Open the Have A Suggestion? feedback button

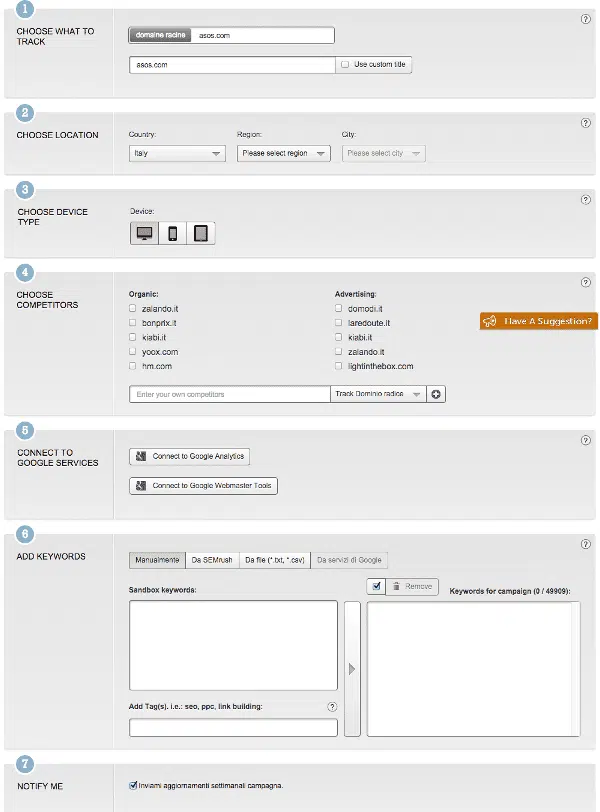coord(539,321)
